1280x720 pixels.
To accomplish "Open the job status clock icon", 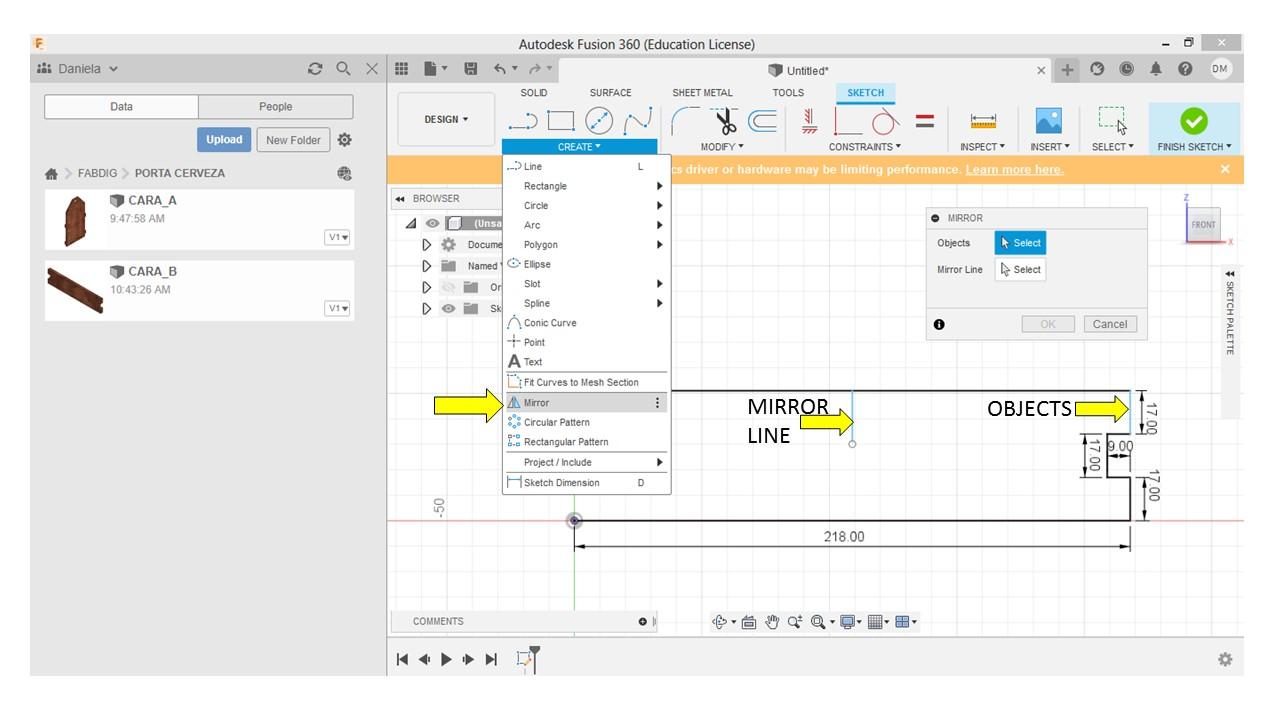I will (1127, 69).
